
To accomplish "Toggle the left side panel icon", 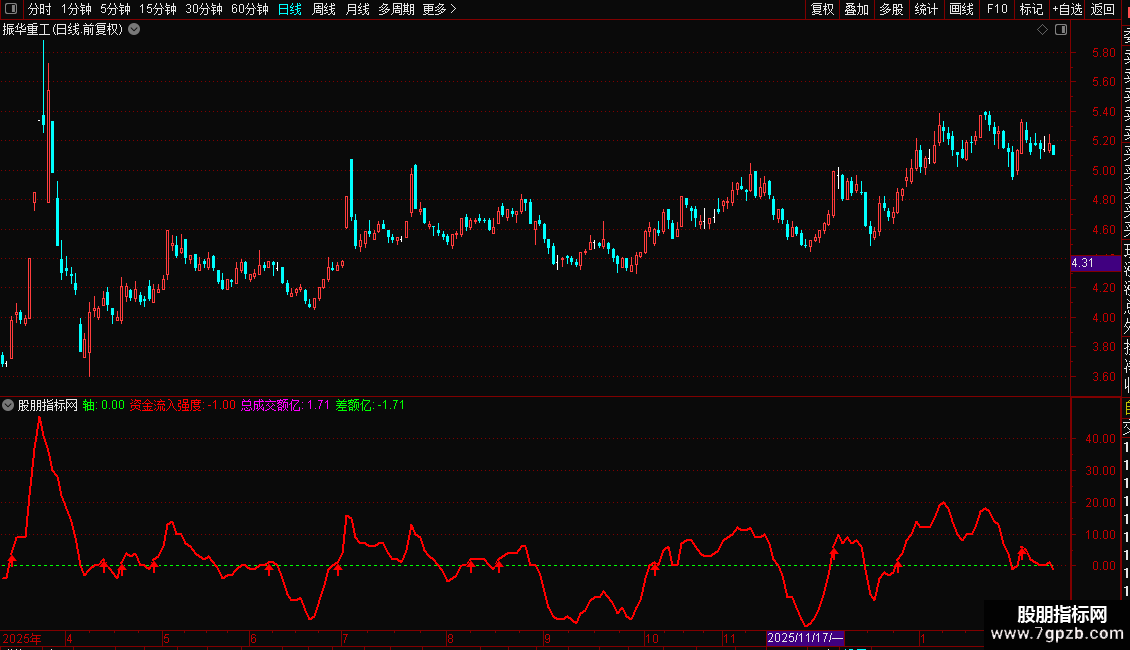I will 11,9.
